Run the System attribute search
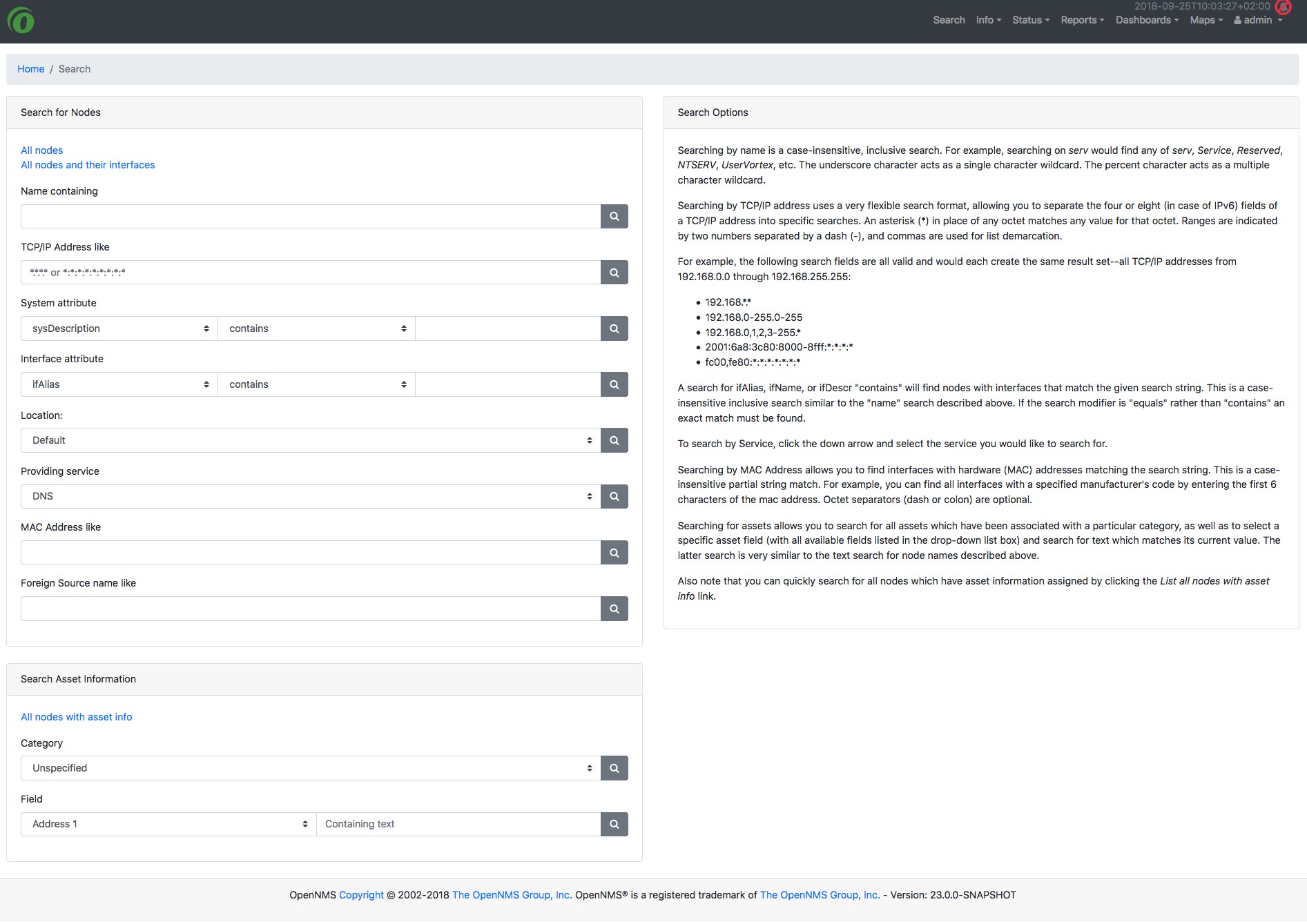The width and height of the screenshot is (1307, 924). tap(614, 328)
